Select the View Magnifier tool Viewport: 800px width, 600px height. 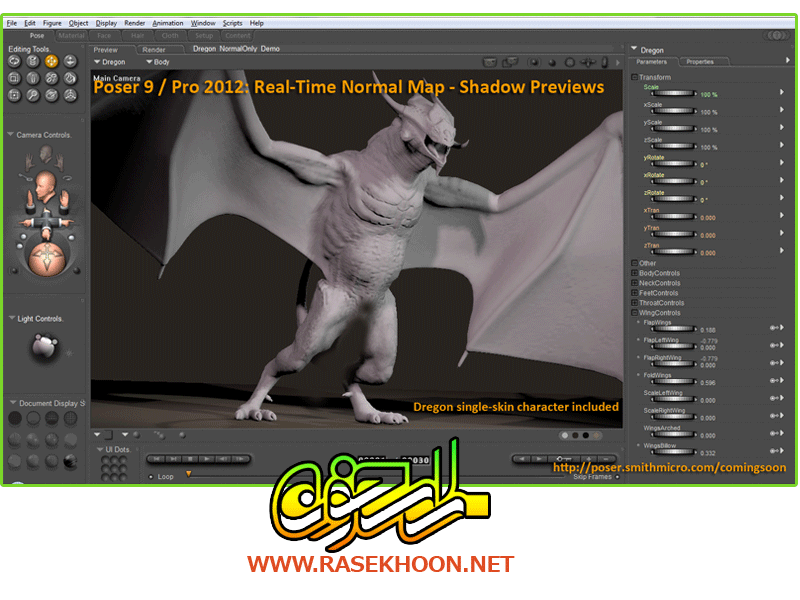(33, 95)
